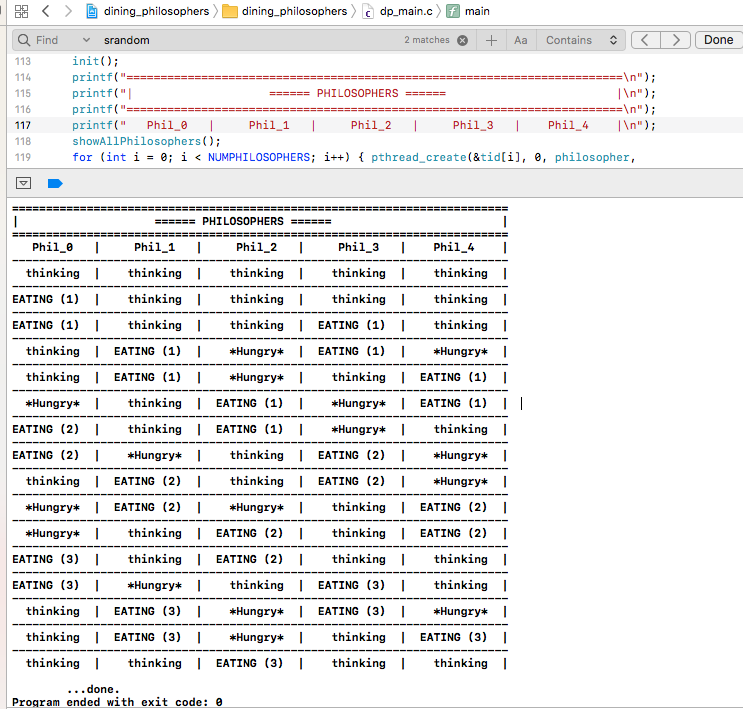Viewport: 743px width, 709px height.
Task: Open the Contains match type dropdown
Action: tap(582, 40)
